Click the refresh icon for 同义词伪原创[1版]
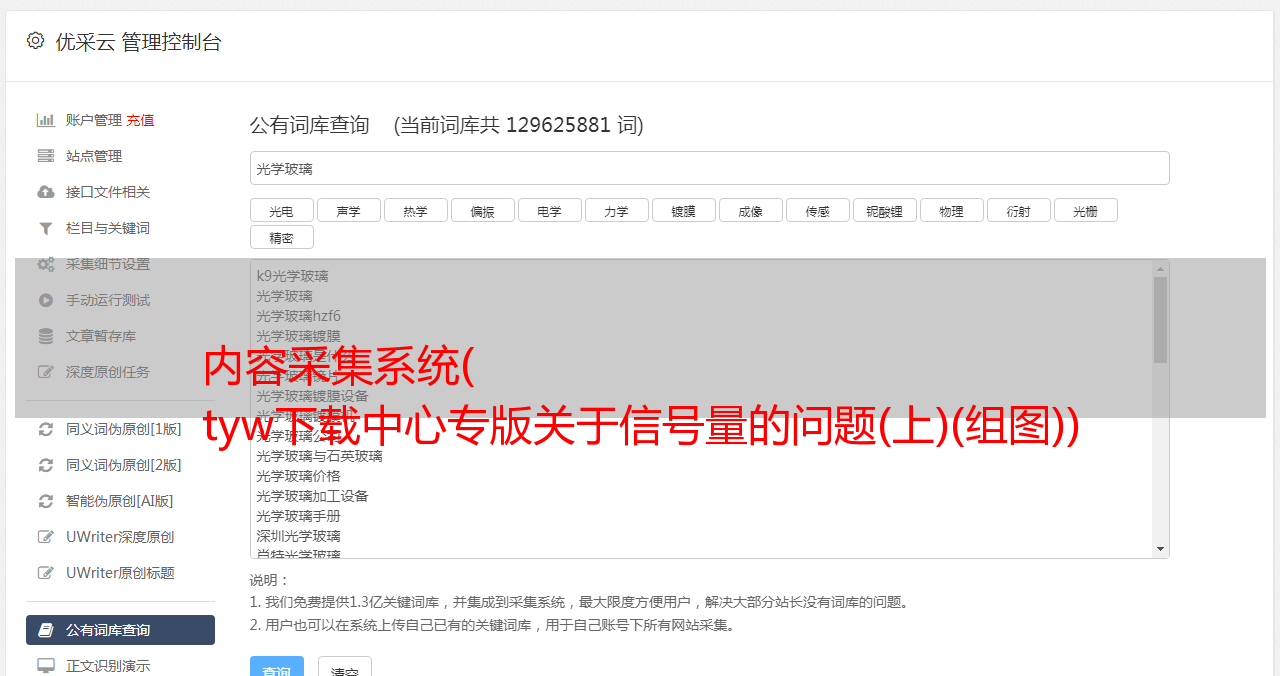1280x676 pixels. [46, 429]
